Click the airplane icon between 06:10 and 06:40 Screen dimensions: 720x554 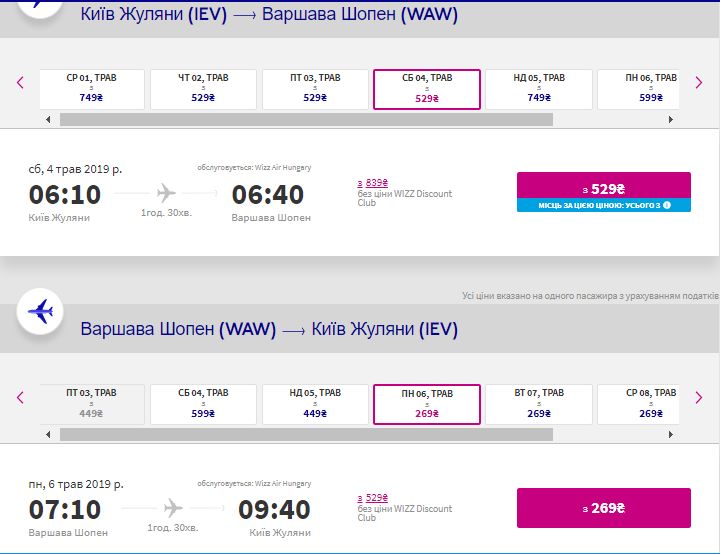166,193
